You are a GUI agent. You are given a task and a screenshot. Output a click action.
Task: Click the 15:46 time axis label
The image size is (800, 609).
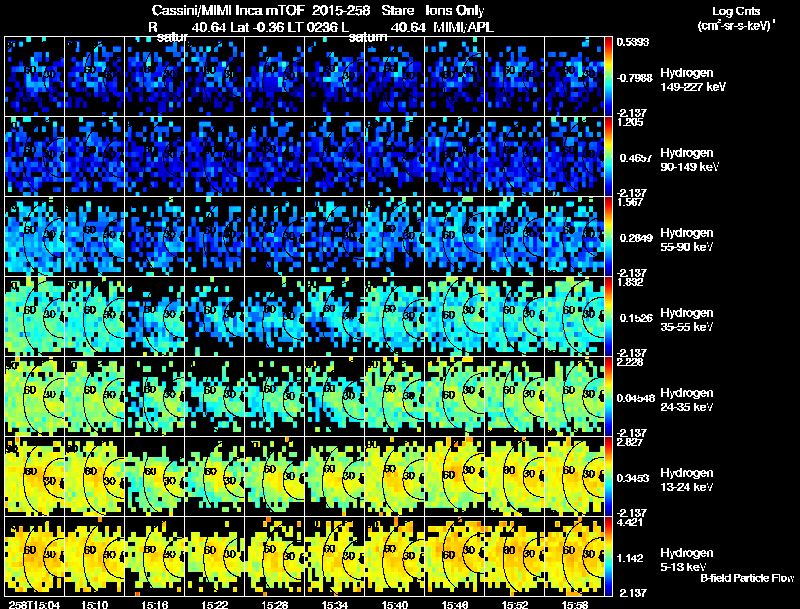pyautogui.click(x=455, y=604)
